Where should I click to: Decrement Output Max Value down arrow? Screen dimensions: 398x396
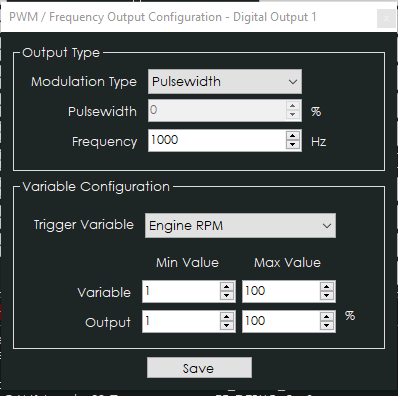[327, 326]
